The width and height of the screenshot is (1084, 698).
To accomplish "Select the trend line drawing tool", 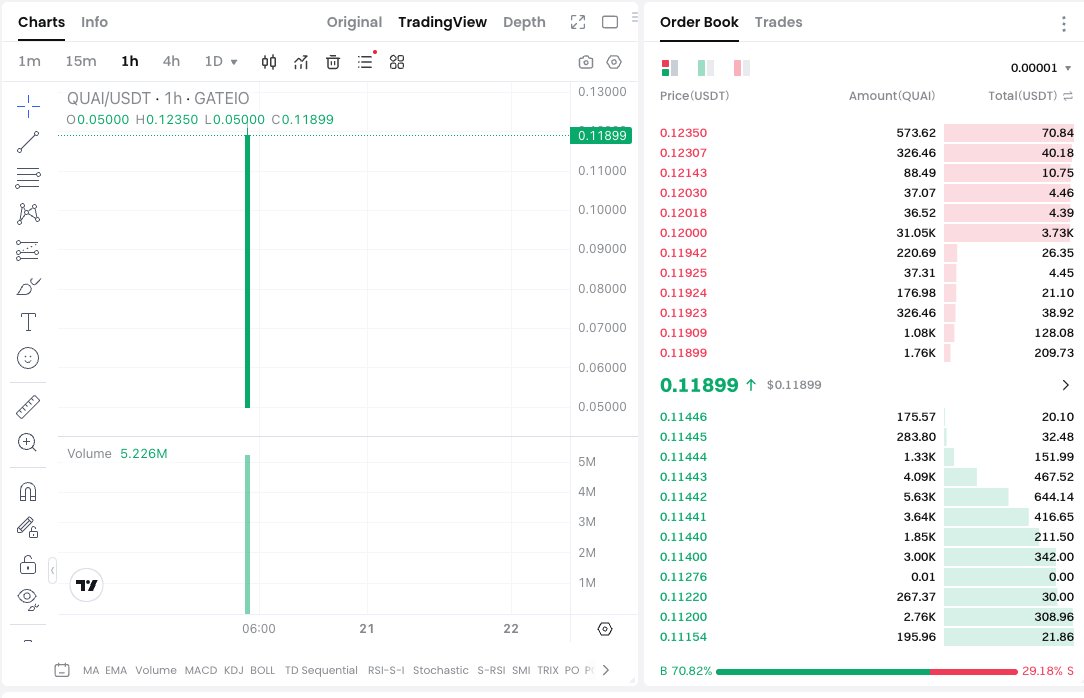I will [x=28, y=142].
